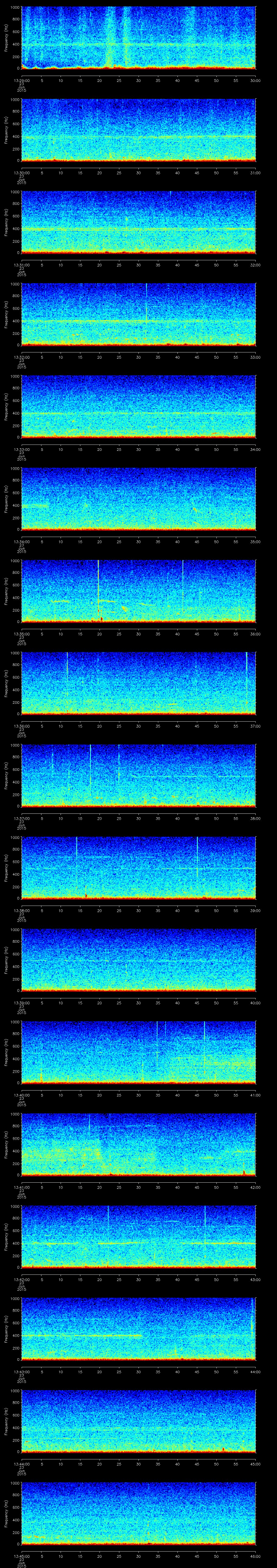This screenshot has width=277, height=1568.
Task: Open the spectrogram panel starting at 13:31:00
Action: (139, 222)
